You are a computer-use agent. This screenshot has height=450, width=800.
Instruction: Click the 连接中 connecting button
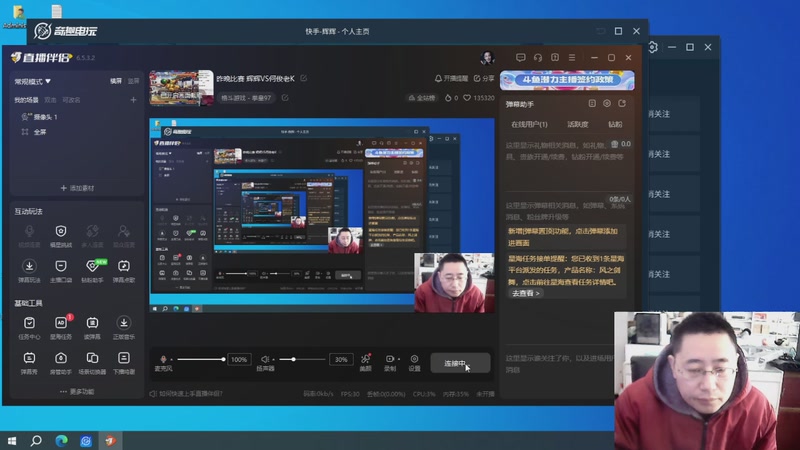tap(460, 363)
